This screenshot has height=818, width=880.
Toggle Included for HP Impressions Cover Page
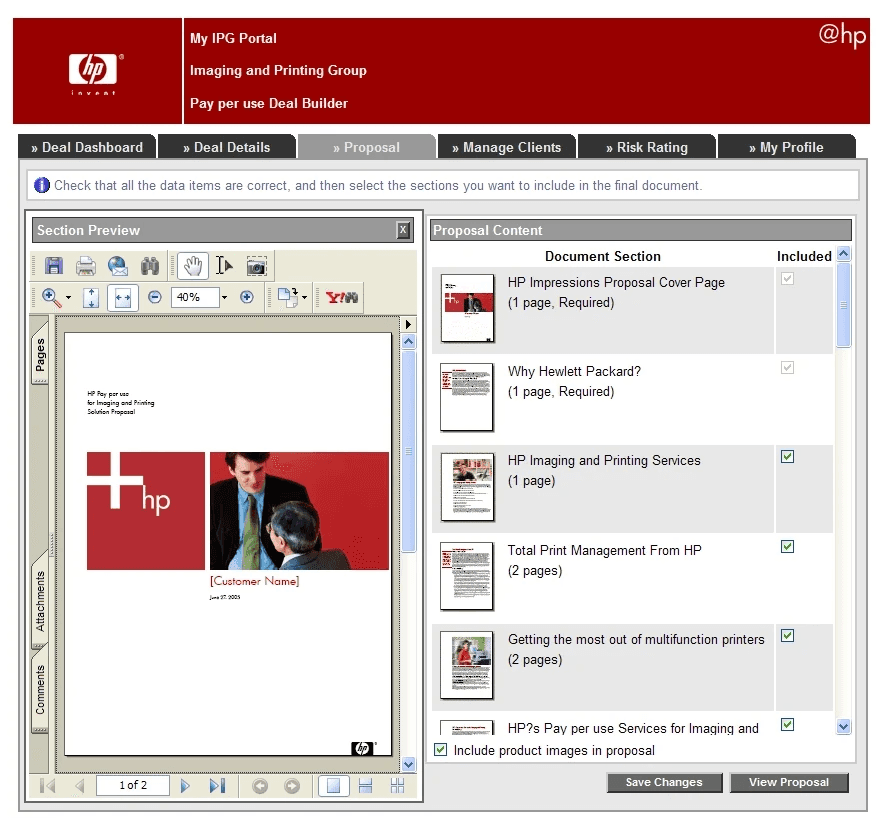click(x=787, y=278)
